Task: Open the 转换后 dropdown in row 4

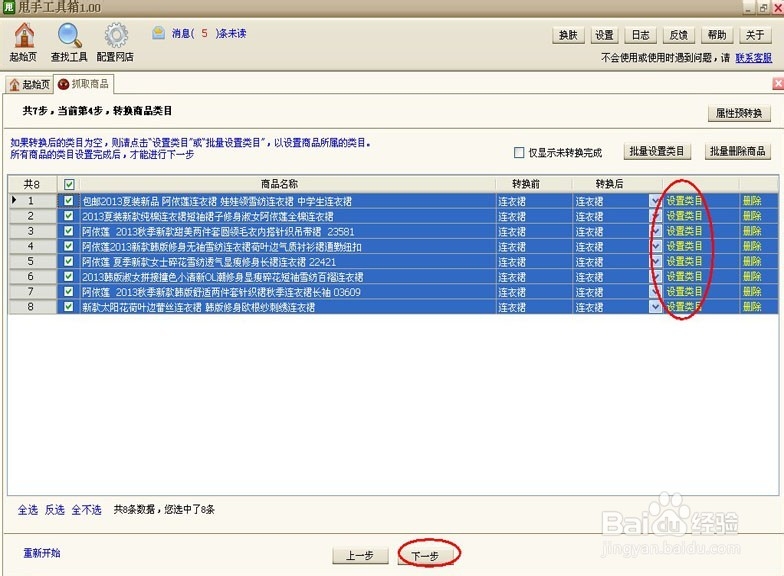Action: pos(655,246)
